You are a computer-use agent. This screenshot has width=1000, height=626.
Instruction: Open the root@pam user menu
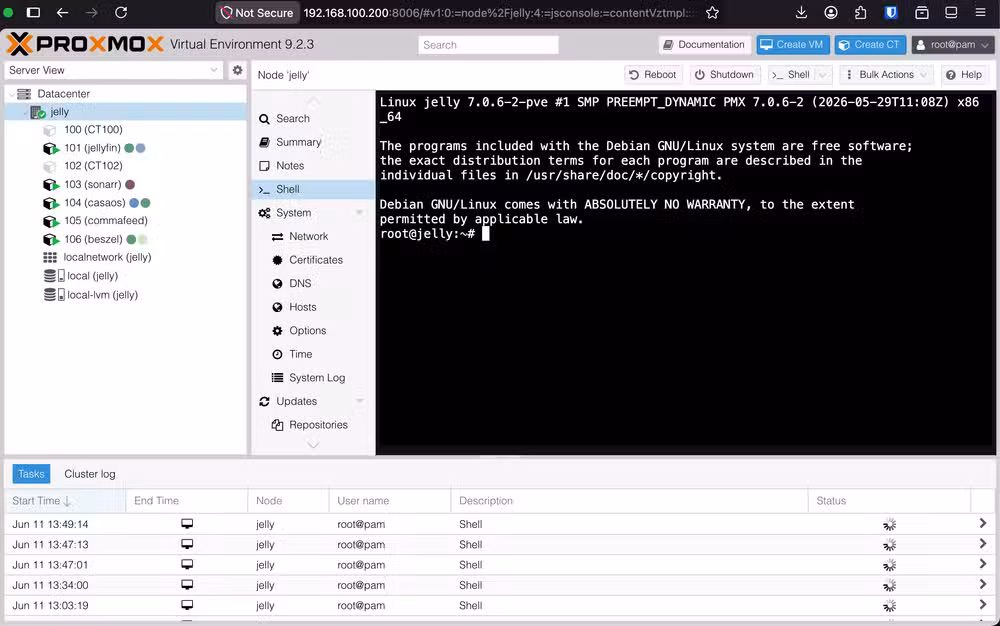tap(953, 45)
